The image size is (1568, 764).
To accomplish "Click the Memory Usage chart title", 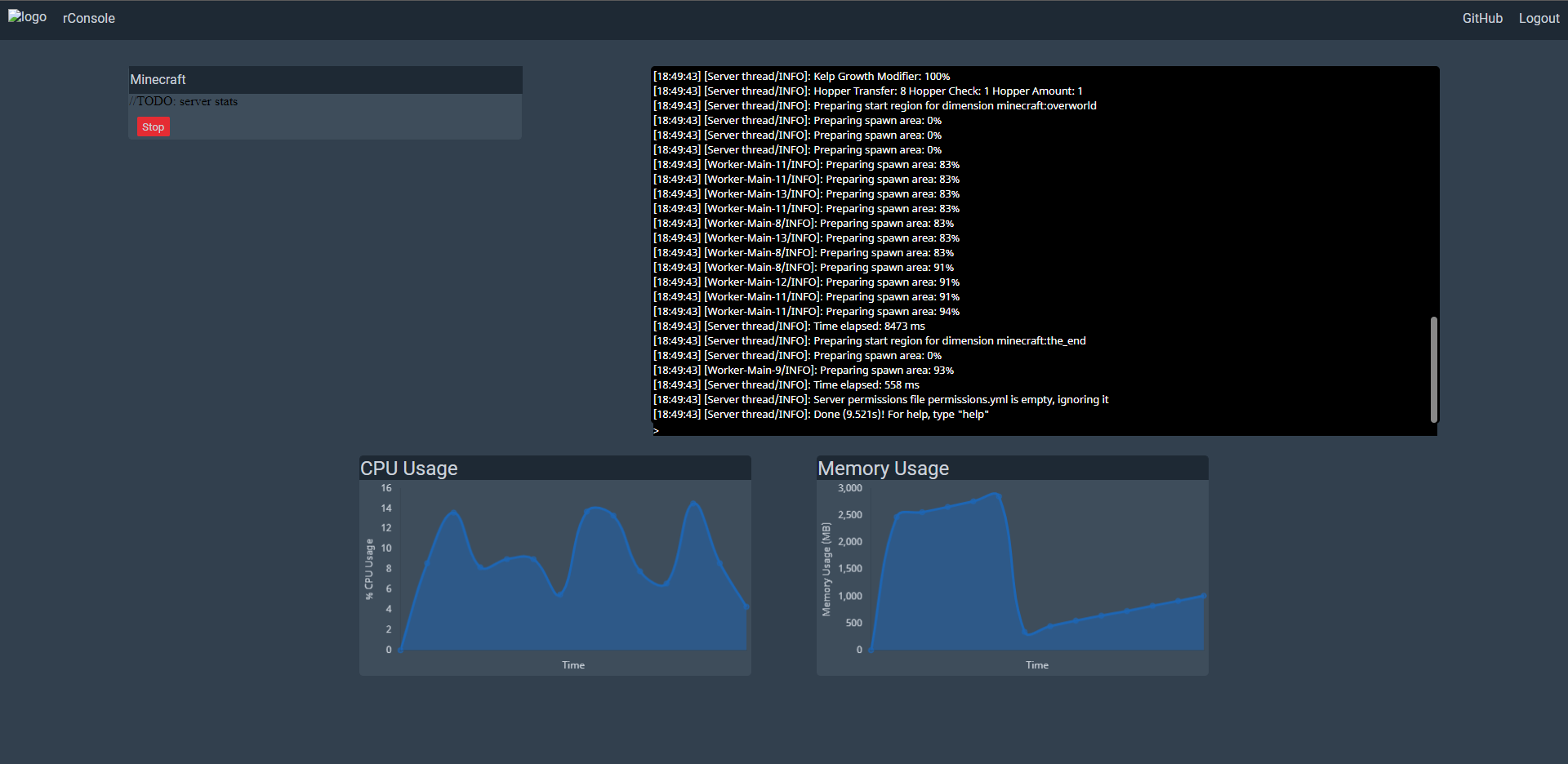I will pyautogui.click(x=883, y=469).
